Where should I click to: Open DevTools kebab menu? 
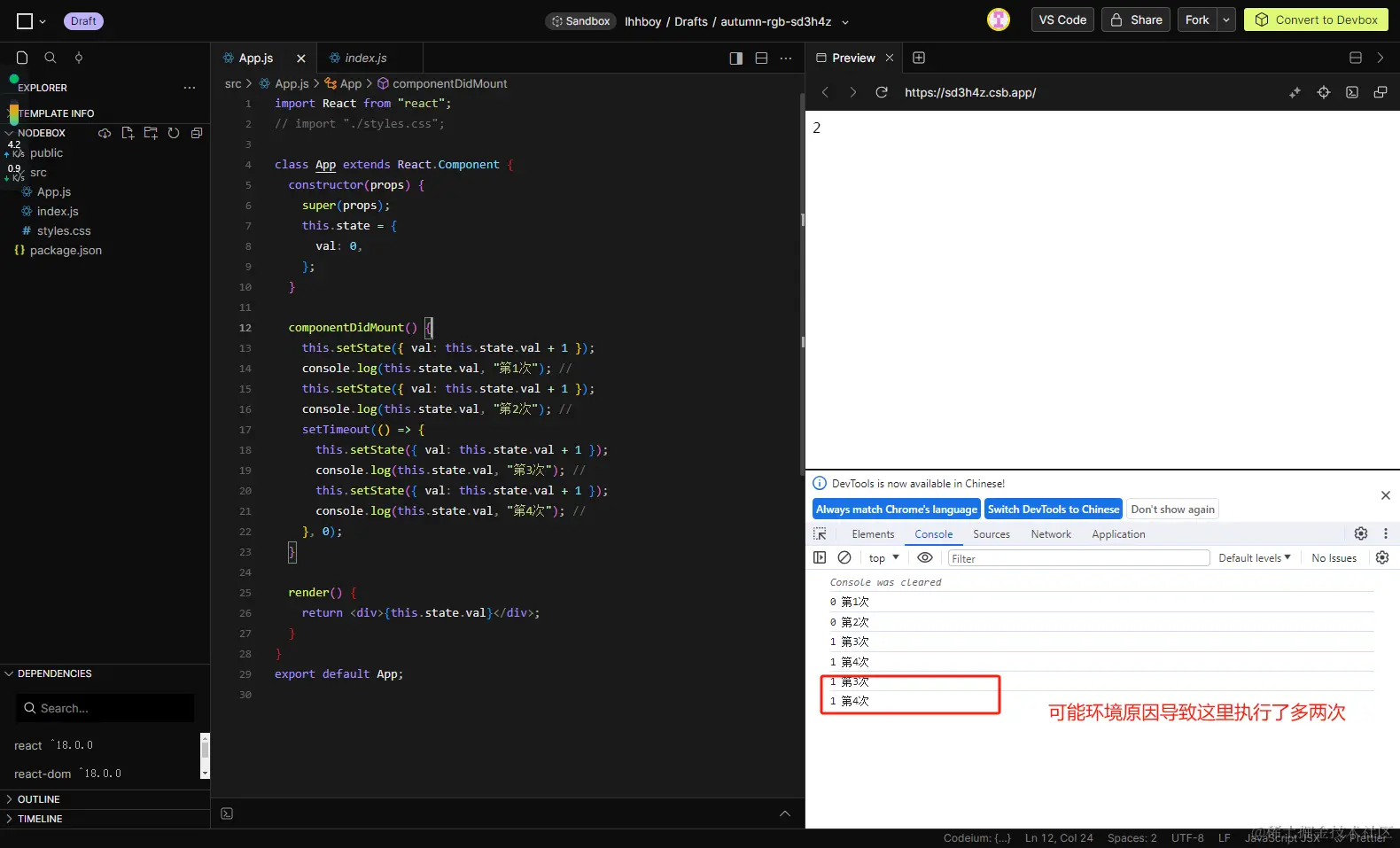(1386, 533)
